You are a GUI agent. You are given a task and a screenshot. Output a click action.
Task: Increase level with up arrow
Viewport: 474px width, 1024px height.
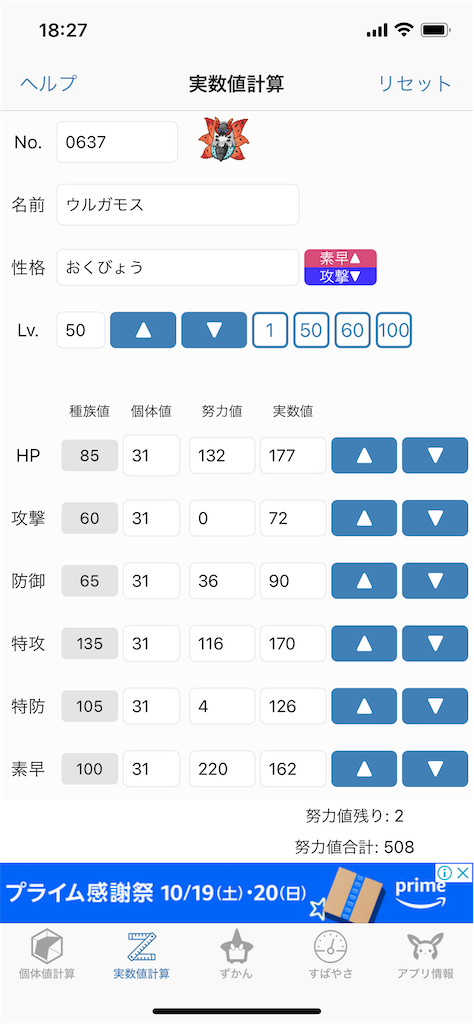click(x=143, y=330)
